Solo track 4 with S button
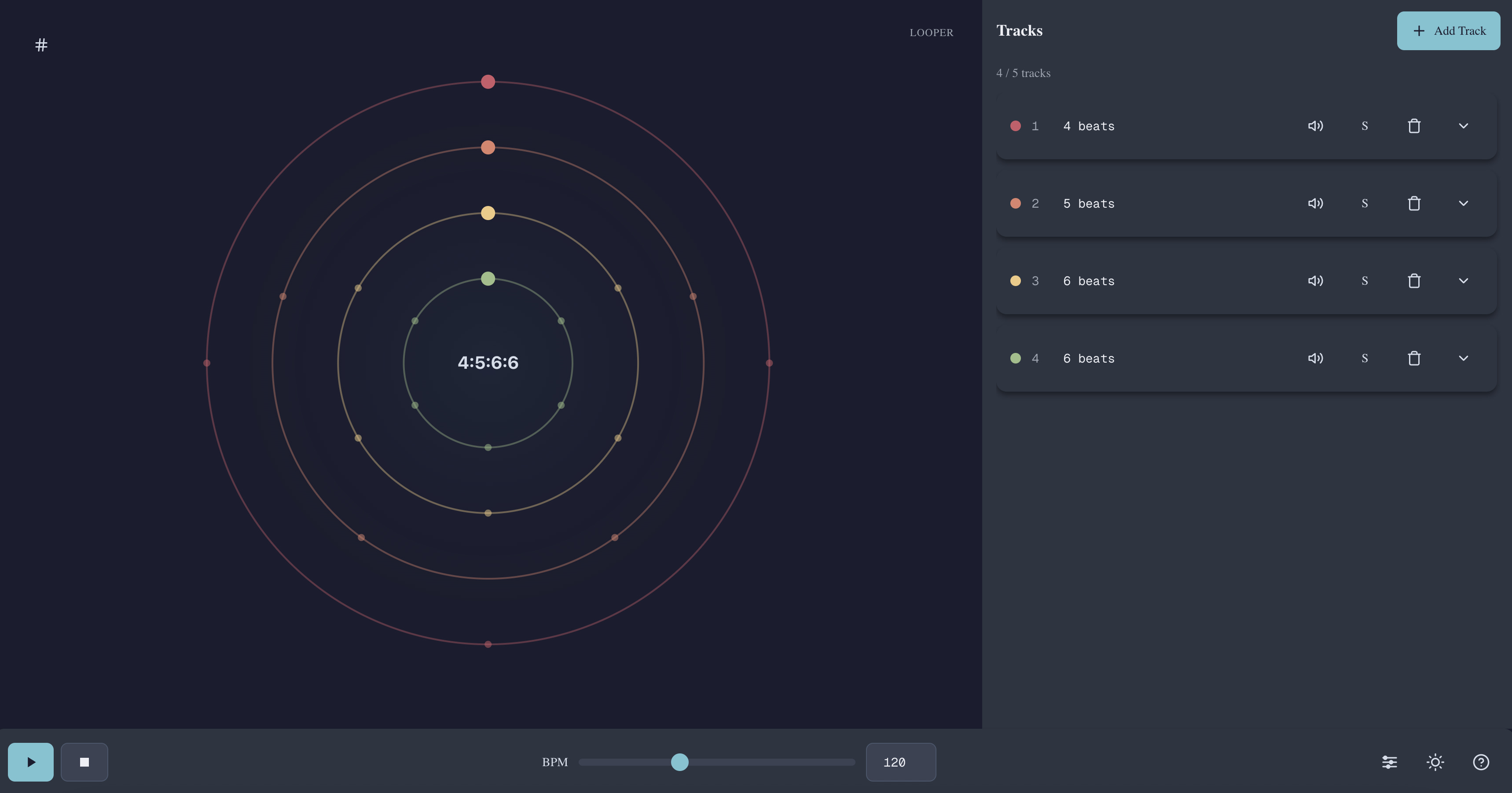The image size is (1512, 793). [x=1365, y=359]
